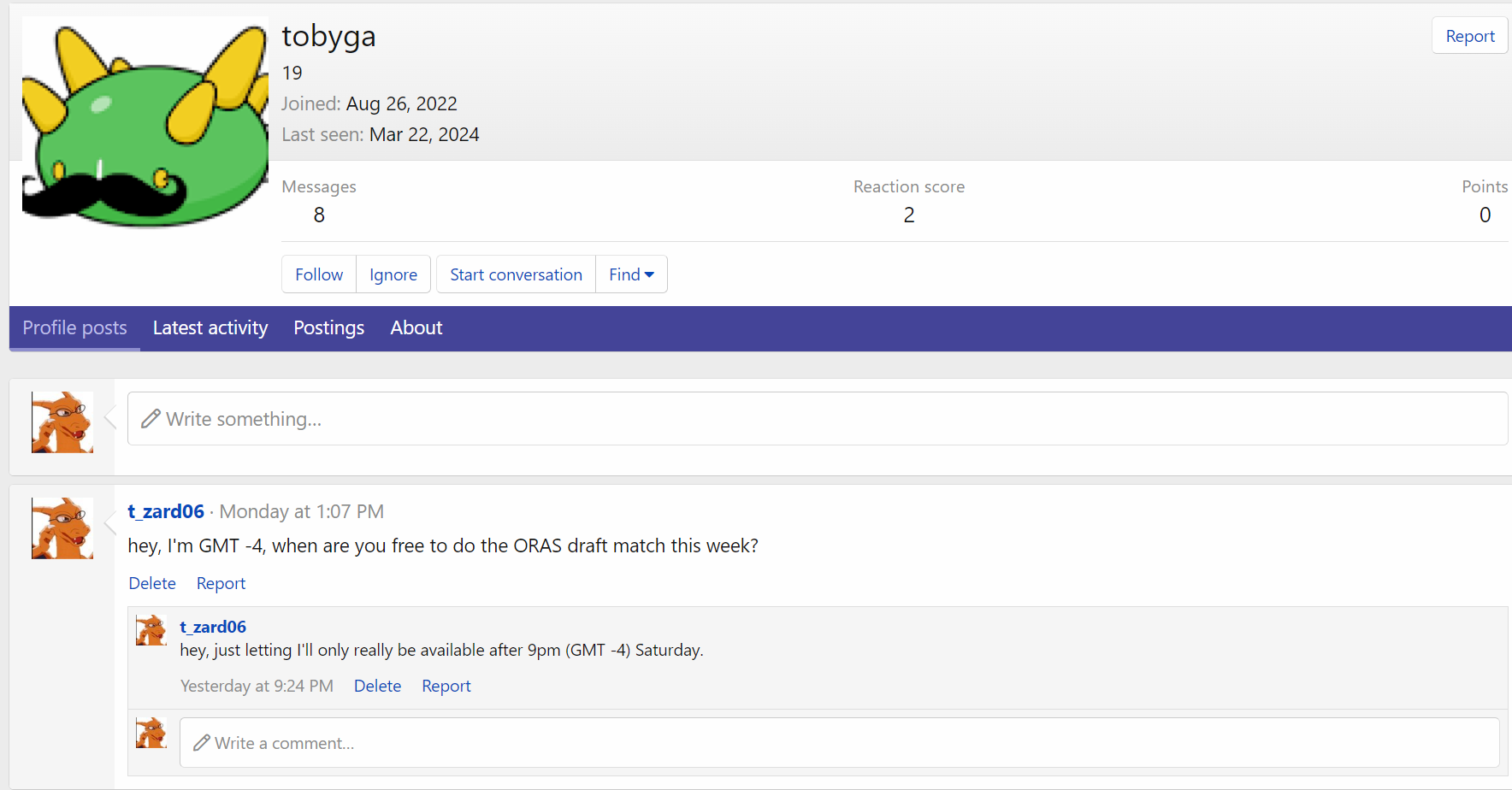Report the tobyga profile via the top Report button
This screenshot has height=790, width=1512.
click(1470, 36)
